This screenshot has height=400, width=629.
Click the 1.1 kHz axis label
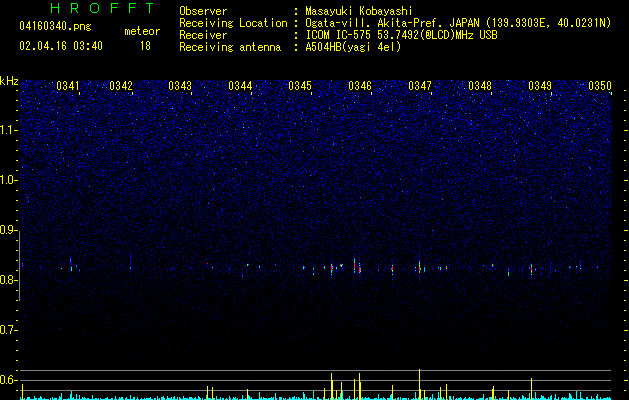point(8,130)
